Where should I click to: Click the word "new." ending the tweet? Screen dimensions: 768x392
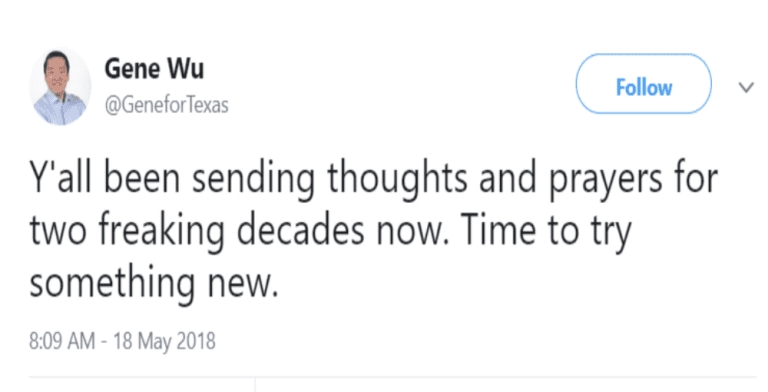pyautogui.click(x=241, y=285)
